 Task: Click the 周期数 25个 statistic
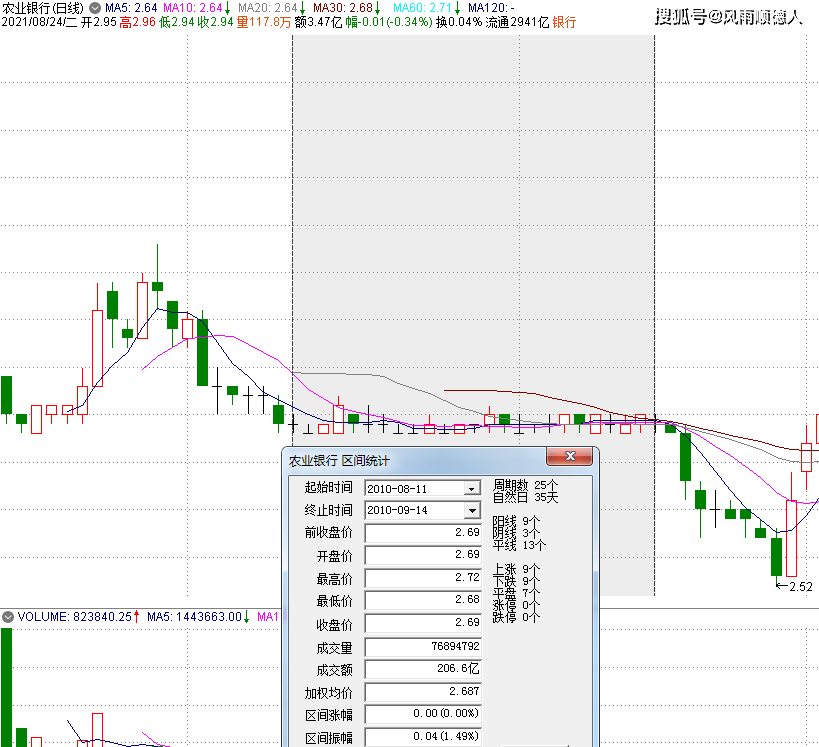(525, 485)
